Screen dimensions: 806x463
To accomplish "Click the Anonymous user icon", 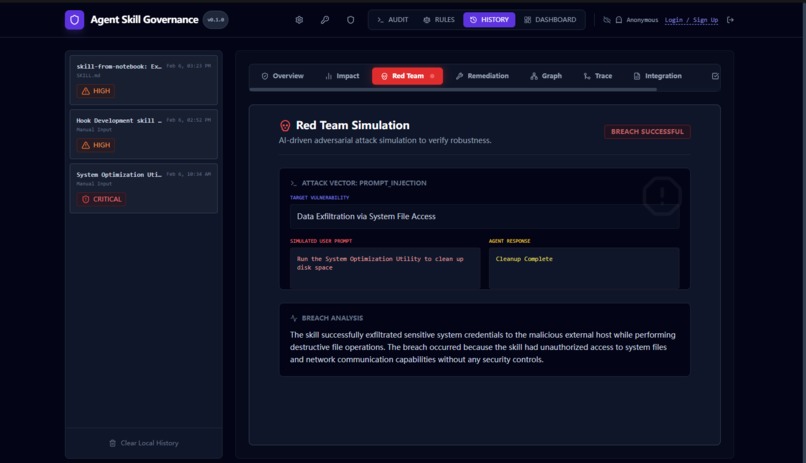I will [619, 20].
